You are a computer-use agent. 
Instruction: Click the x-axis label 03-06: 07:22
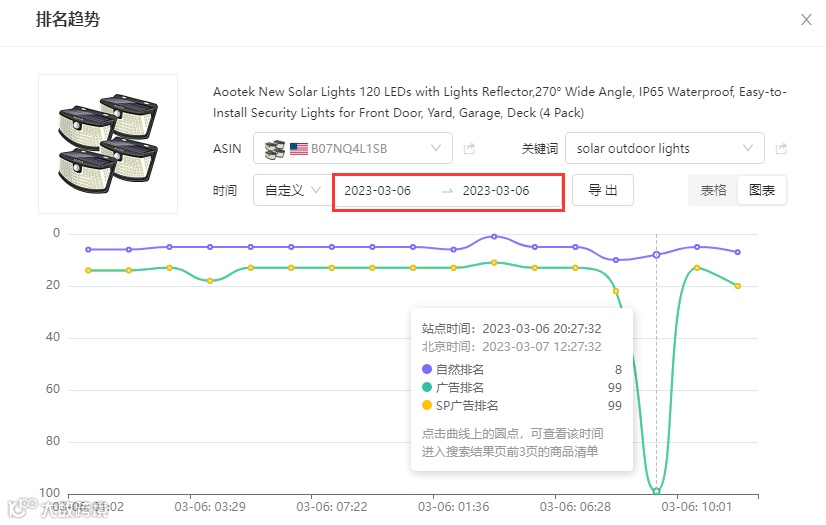pos(332,507)
